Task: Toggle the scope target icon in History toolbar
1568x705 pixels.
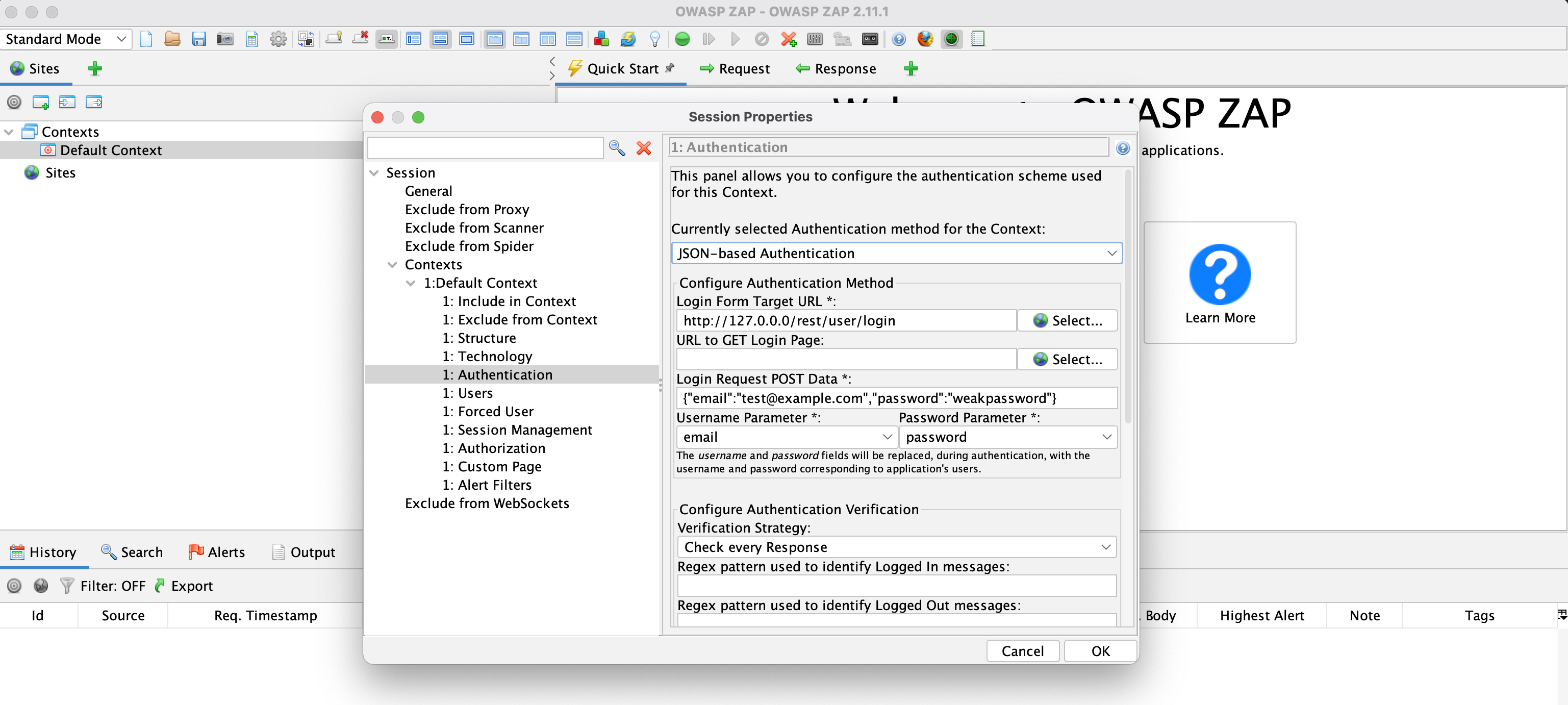Action: [14, 586]
